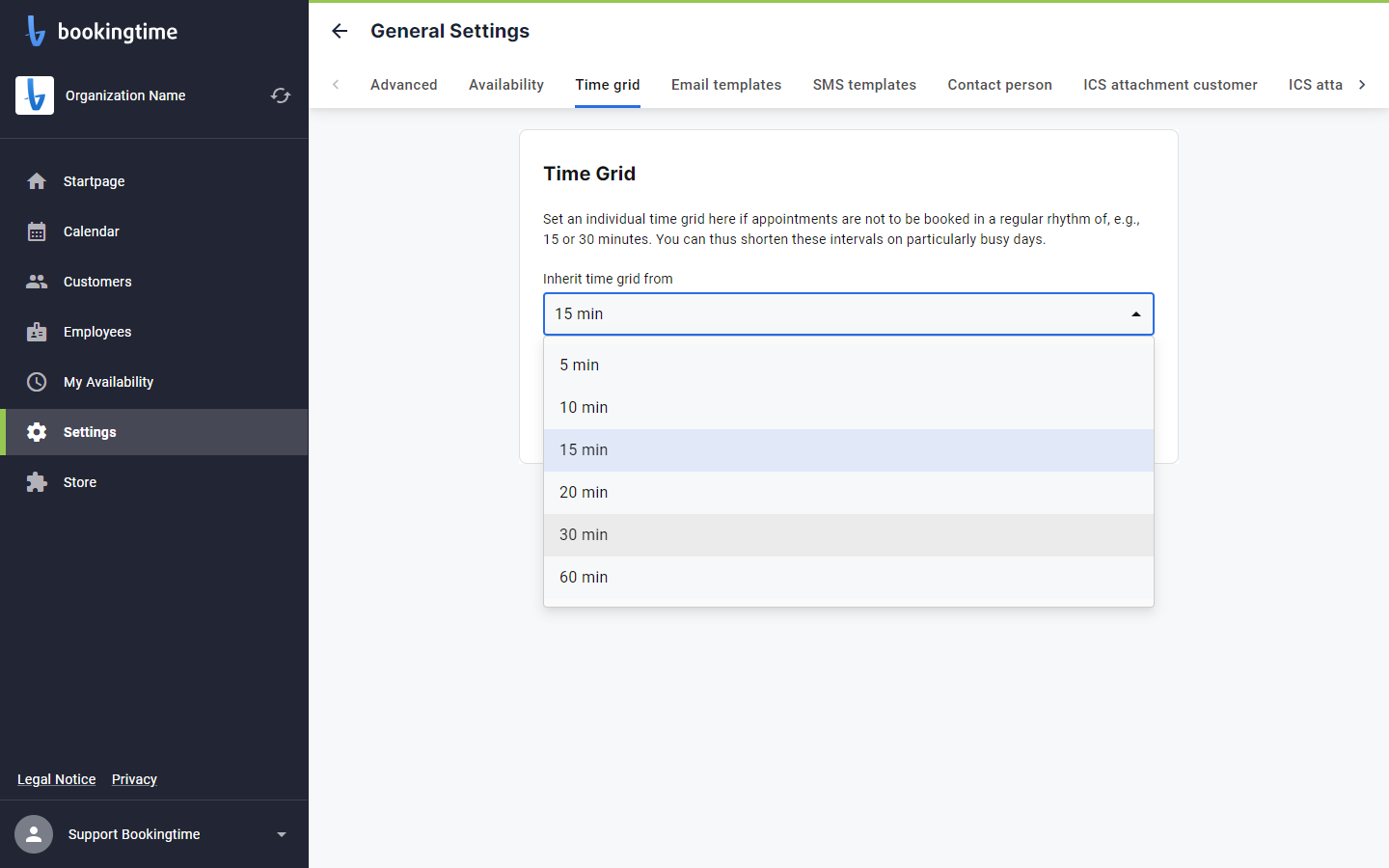Viewport: 1389px width, 868px height.
Task: Click the Organization Name label
Action: pos(125,95)
